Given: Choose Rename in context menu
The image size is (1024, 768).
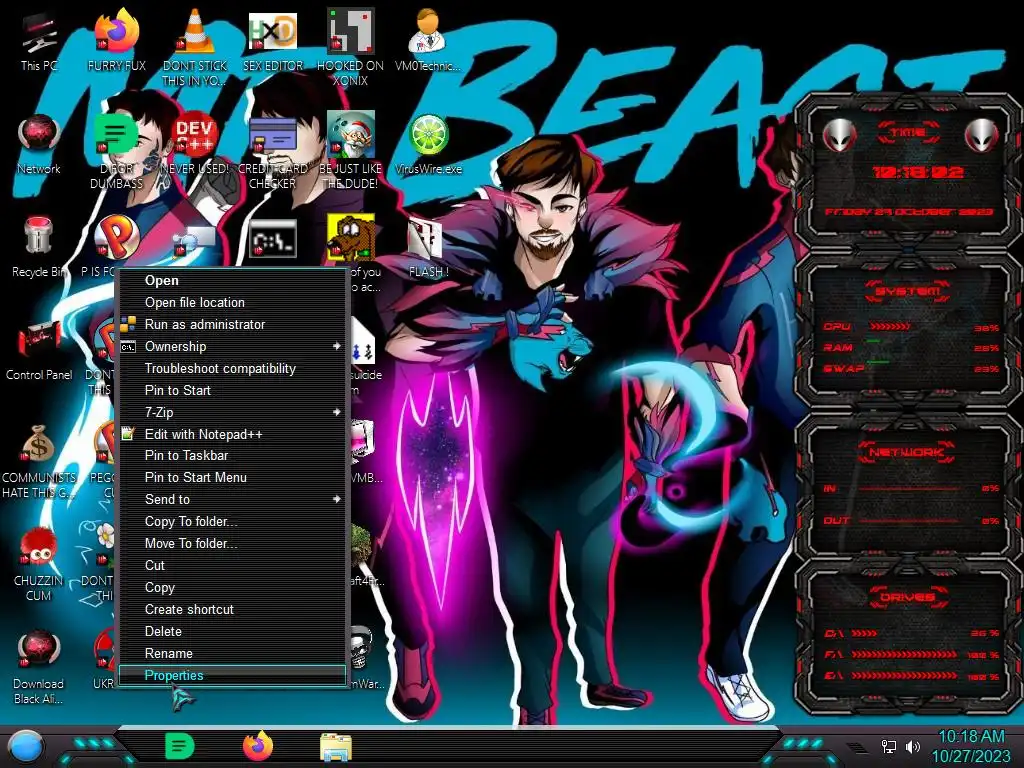Looking at the screenshot, I should tap(232, 653).
